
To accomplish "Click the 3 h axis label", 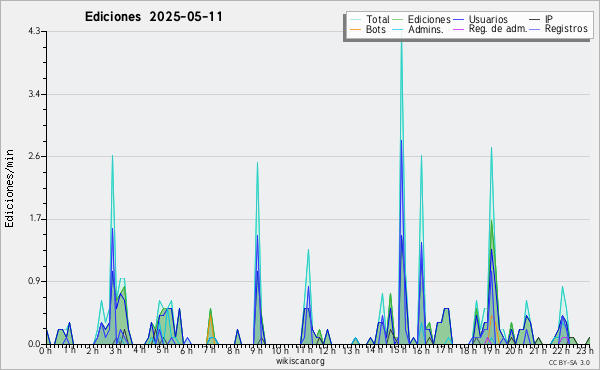I will click(115, 350).
